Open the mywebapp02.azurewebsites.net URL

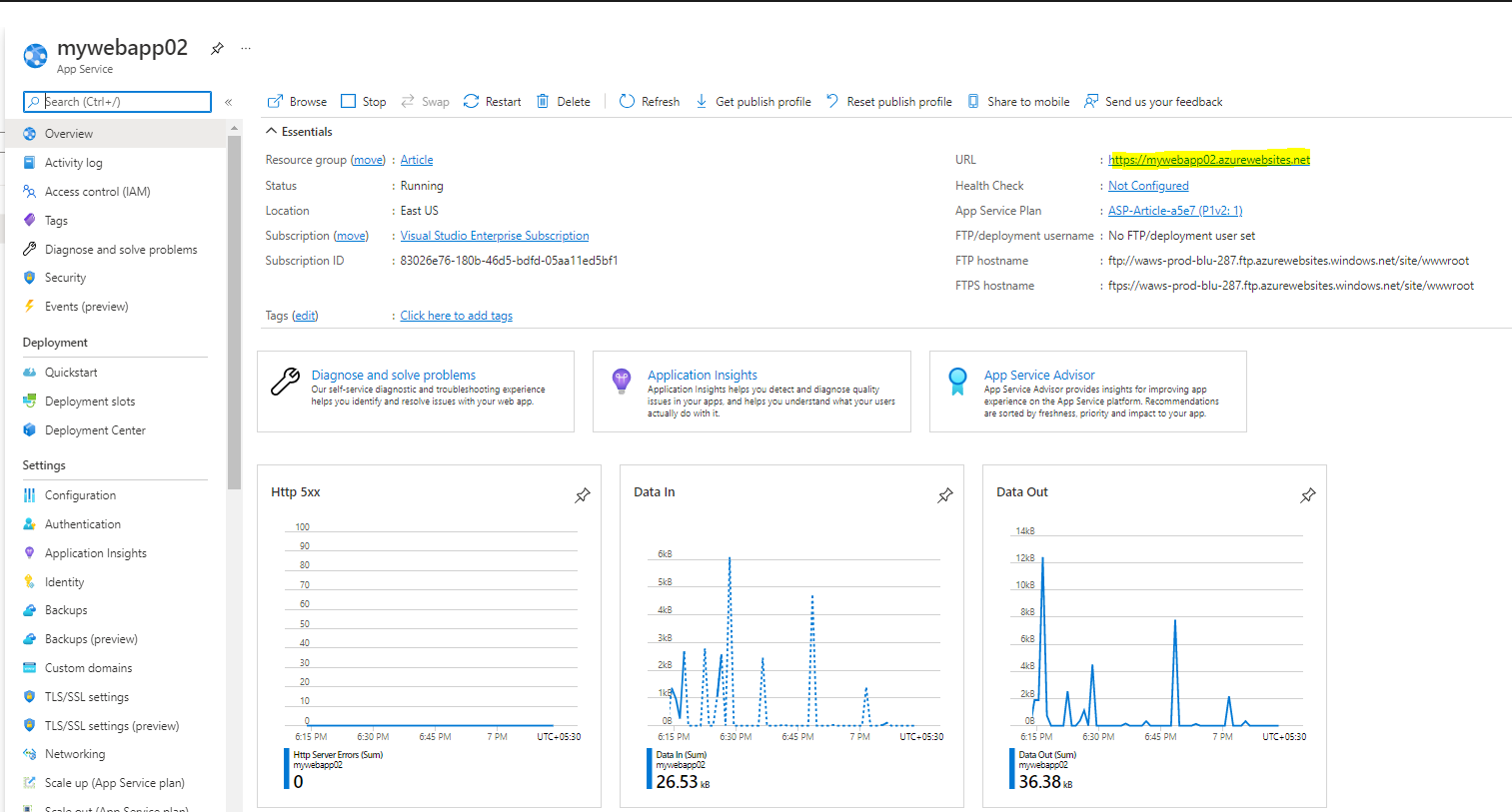1208,160
